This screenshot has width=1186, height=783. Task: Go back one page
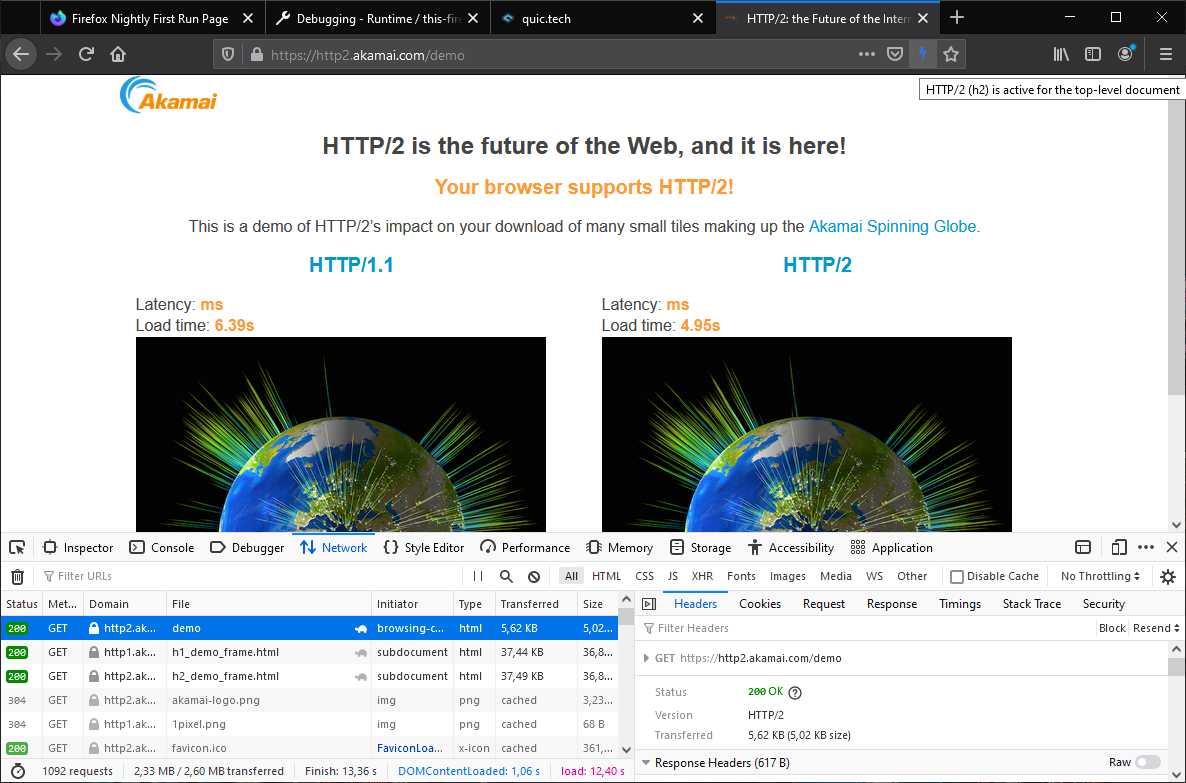click(x=21, y=54)
